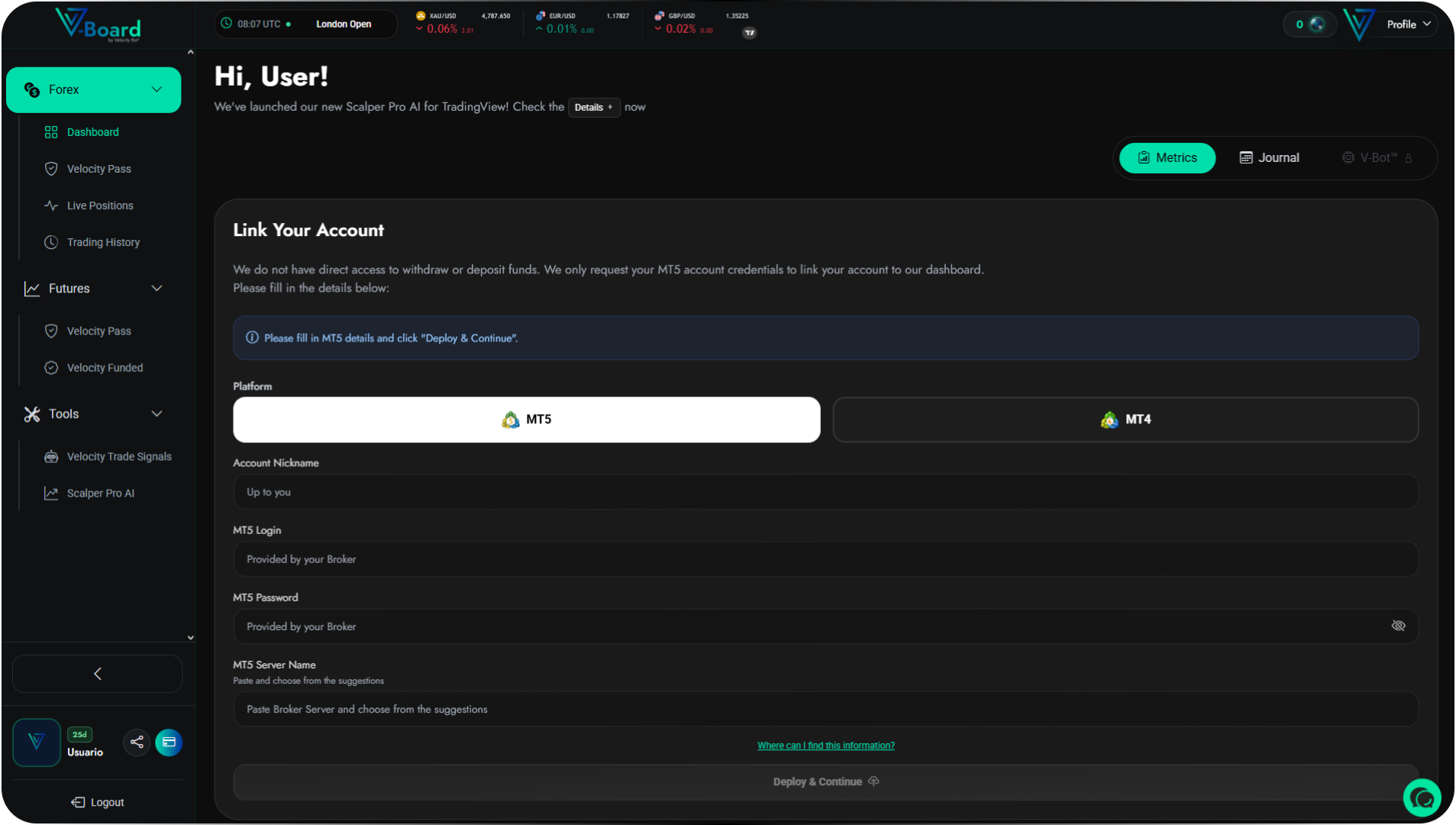Click the info icon in the notice
This screenshot has width=1456, height=825.
click(252, 338)
